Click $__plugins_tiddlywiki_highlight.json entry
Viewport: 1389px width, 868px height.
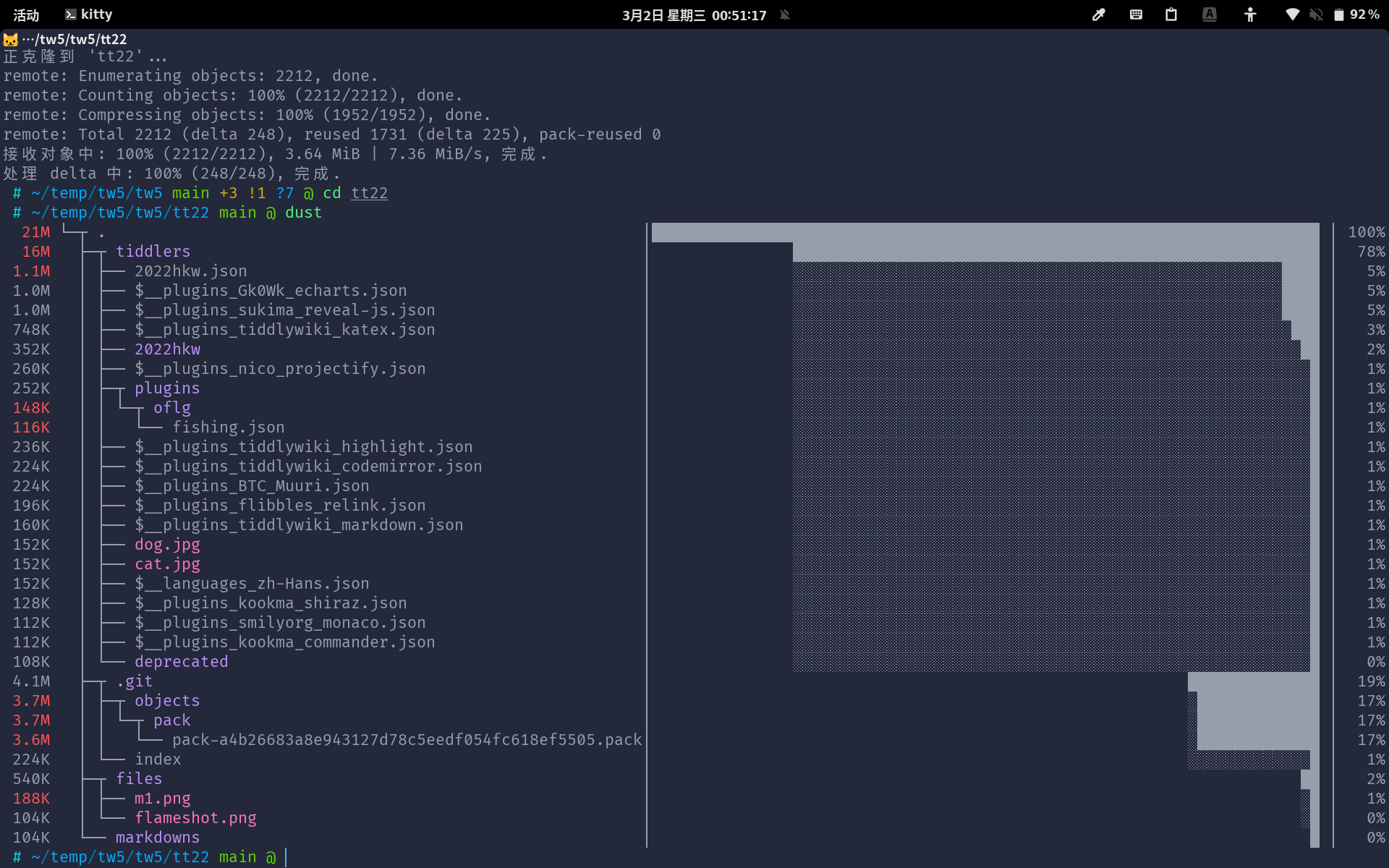(x=304, y=447)
